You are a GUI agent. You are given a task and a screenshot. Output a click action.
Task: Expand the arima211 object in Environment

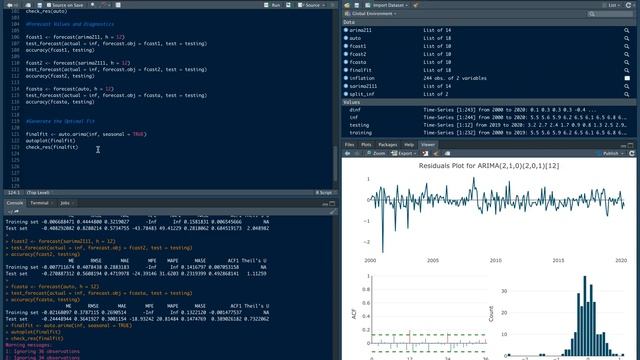pyautogui.click(x=346, y=30)
